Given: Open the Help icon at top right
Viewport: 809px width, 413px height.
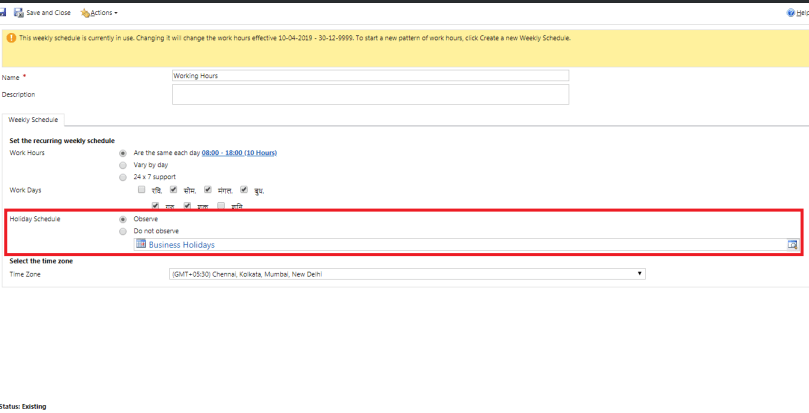Looking at the screenshot, I should tap(791, 12).
